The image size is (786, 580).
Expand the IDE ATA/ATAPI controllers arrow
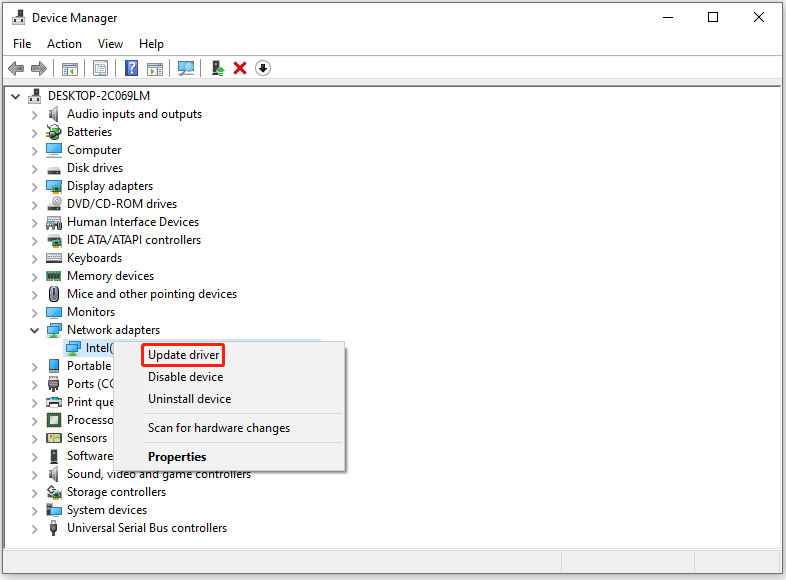(x=34, y=241)
